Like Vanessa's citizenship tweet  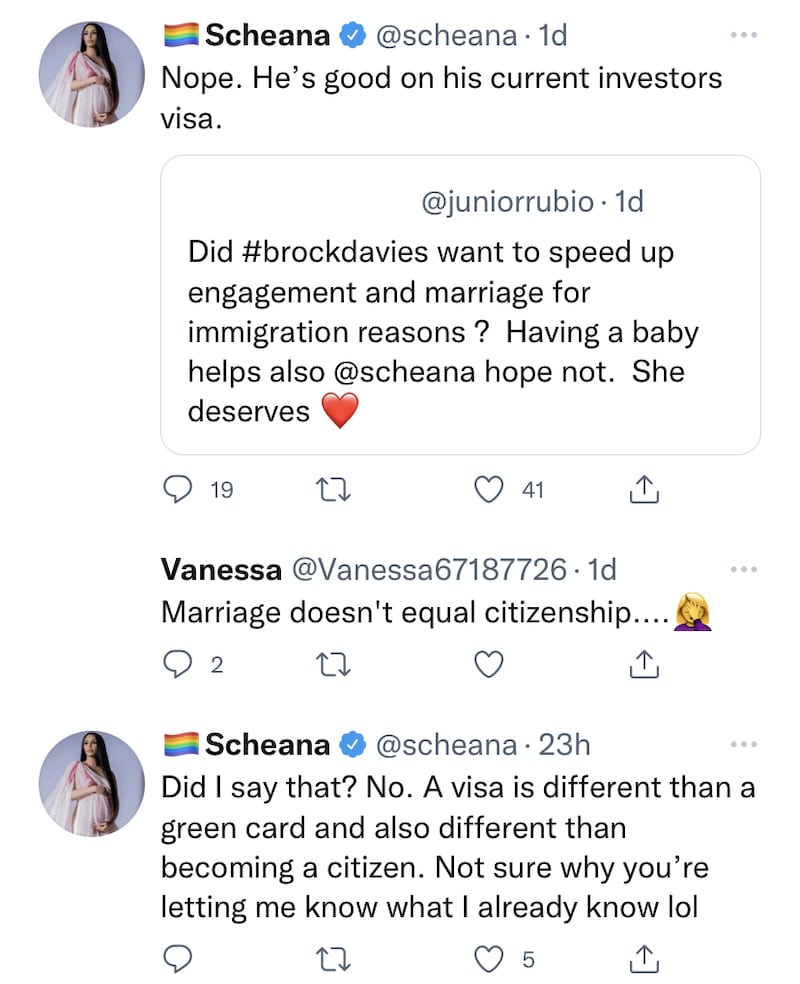487,663
